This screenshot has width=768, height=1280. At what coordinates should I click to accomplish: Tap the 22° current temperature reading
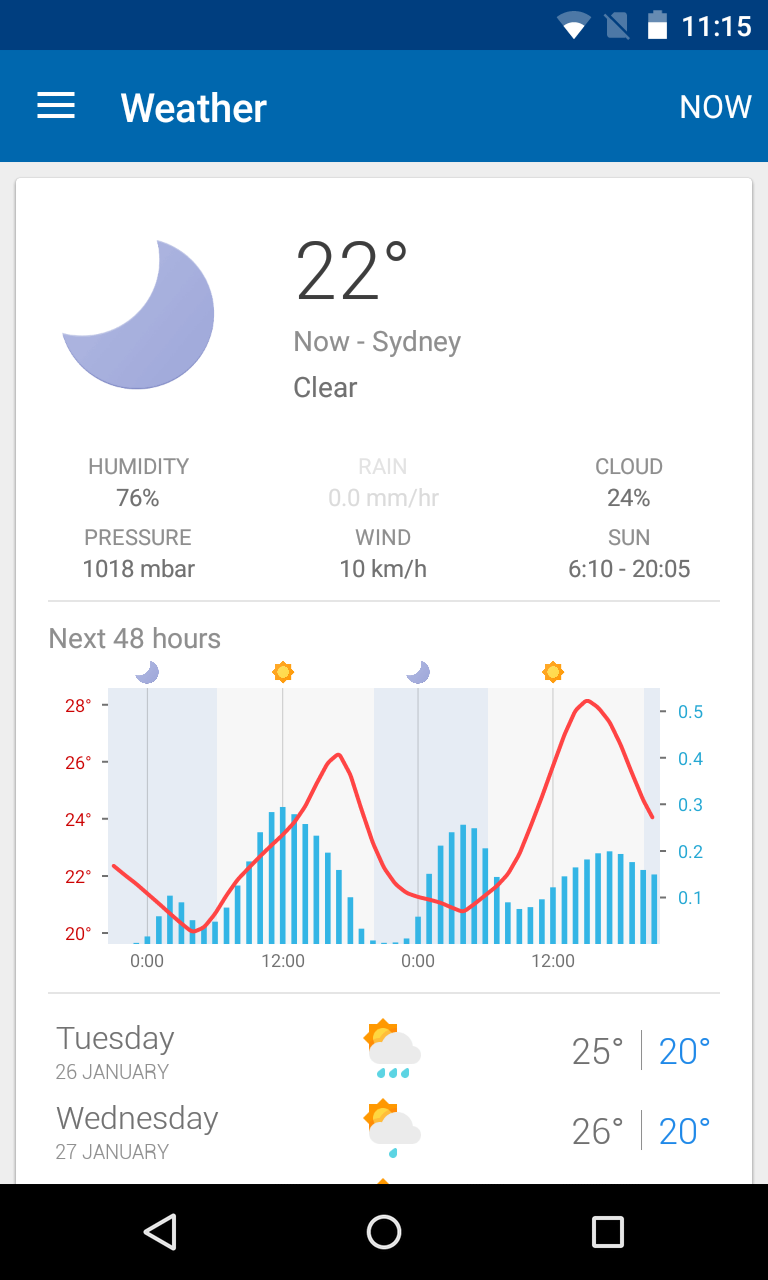point(352,272)
